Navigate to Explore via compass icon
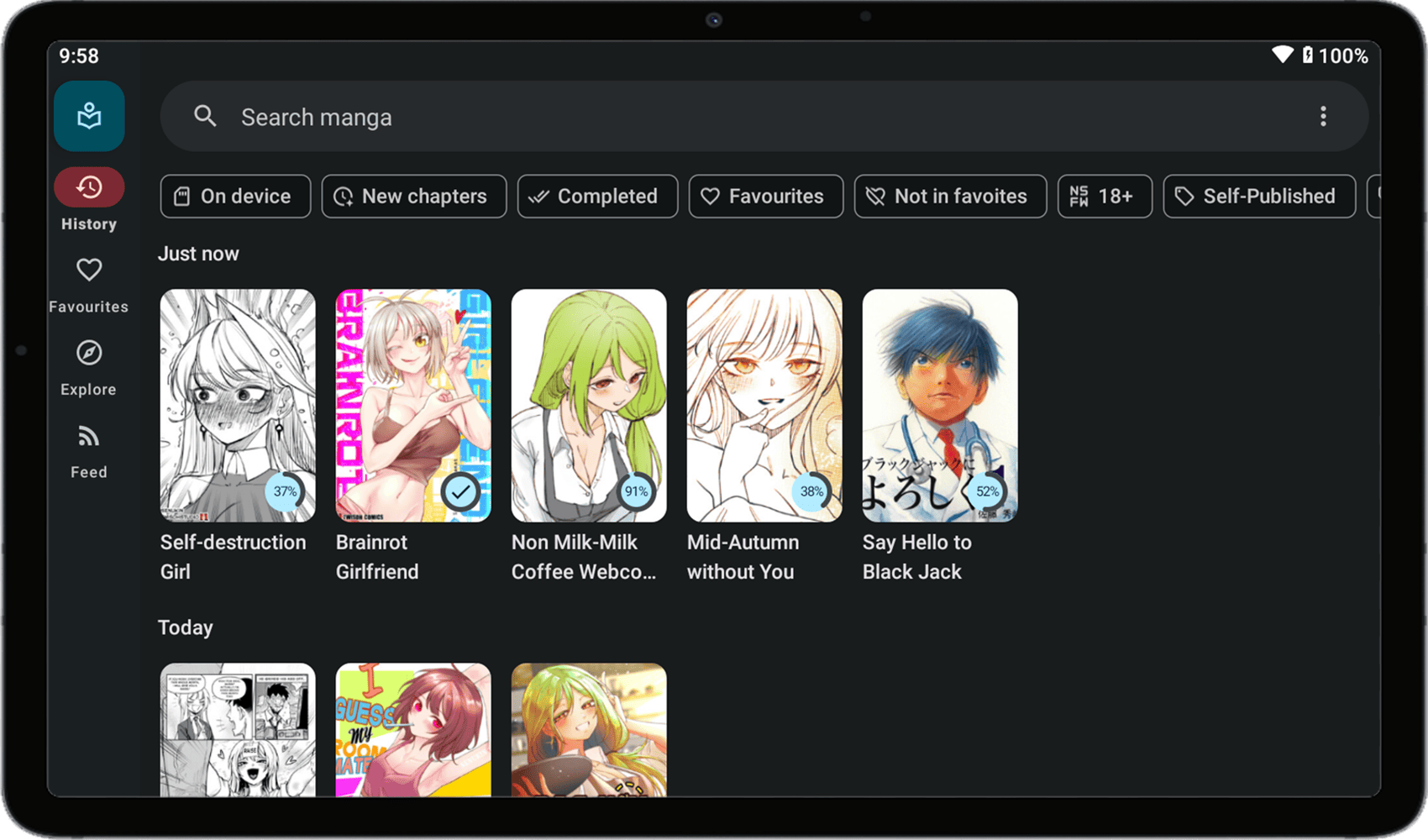This screenshot has width=1428, height=840. [88, 352]
